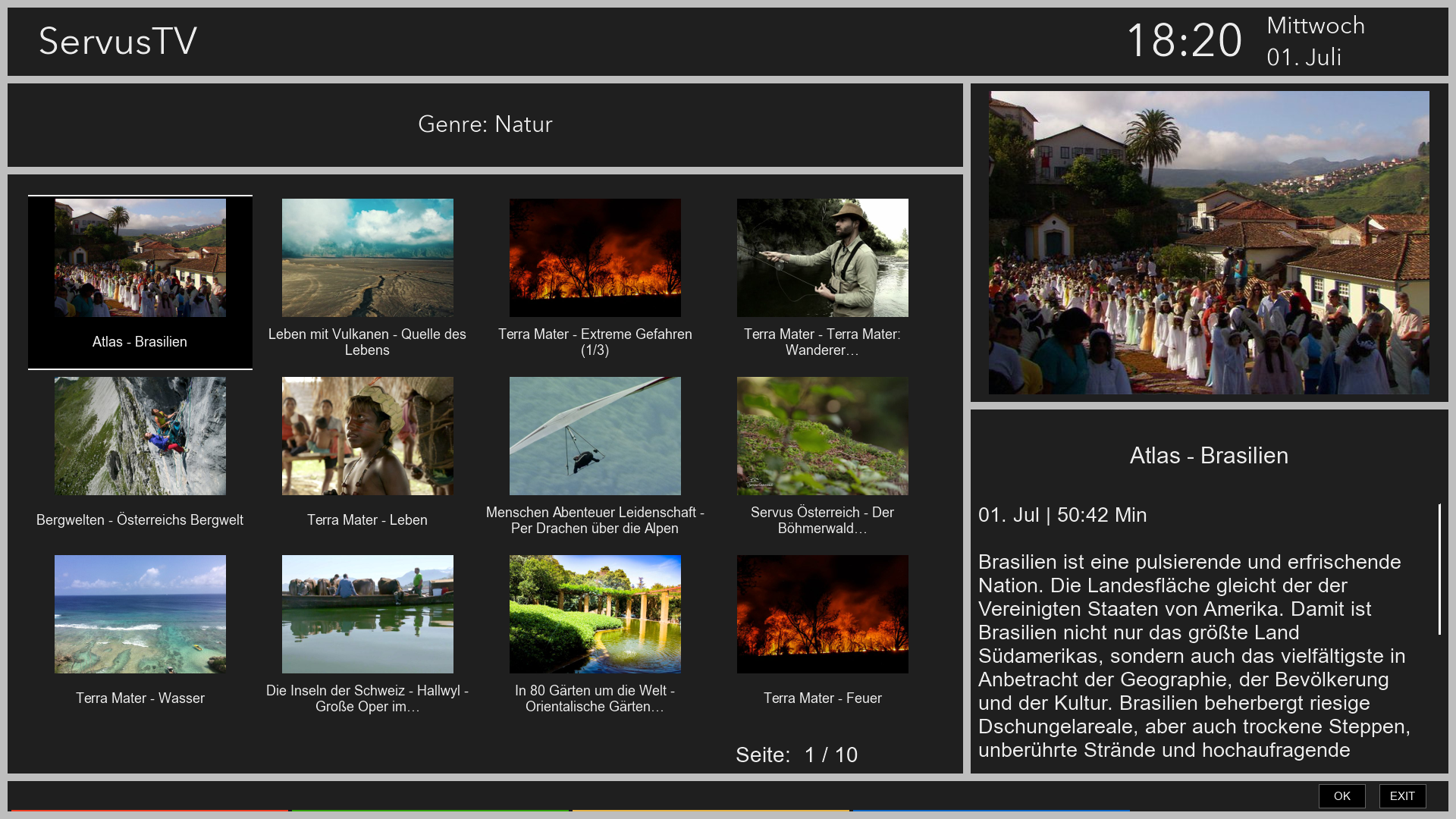This screenshot has width=1456, height=819.
Task: Open the hang glider Per Drachen thumbnail
Action: (x=595, y=436)
